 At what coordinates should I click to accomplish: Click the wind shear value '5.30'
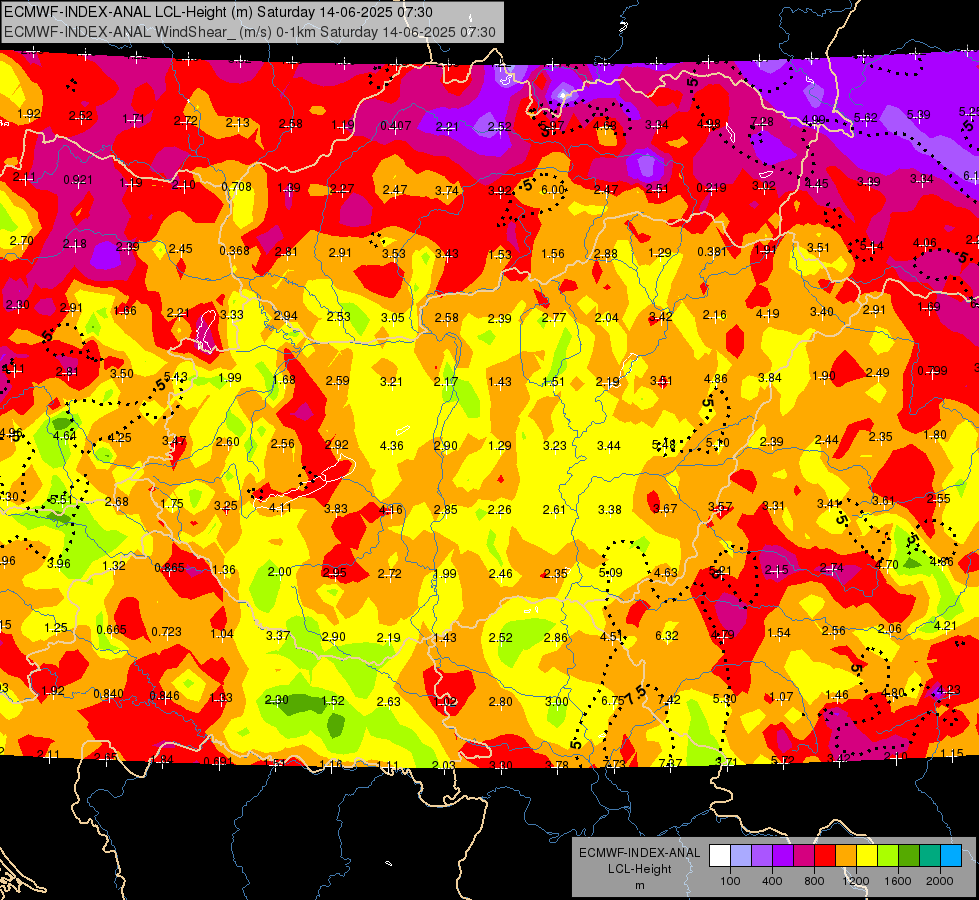(x=724, y=699)
